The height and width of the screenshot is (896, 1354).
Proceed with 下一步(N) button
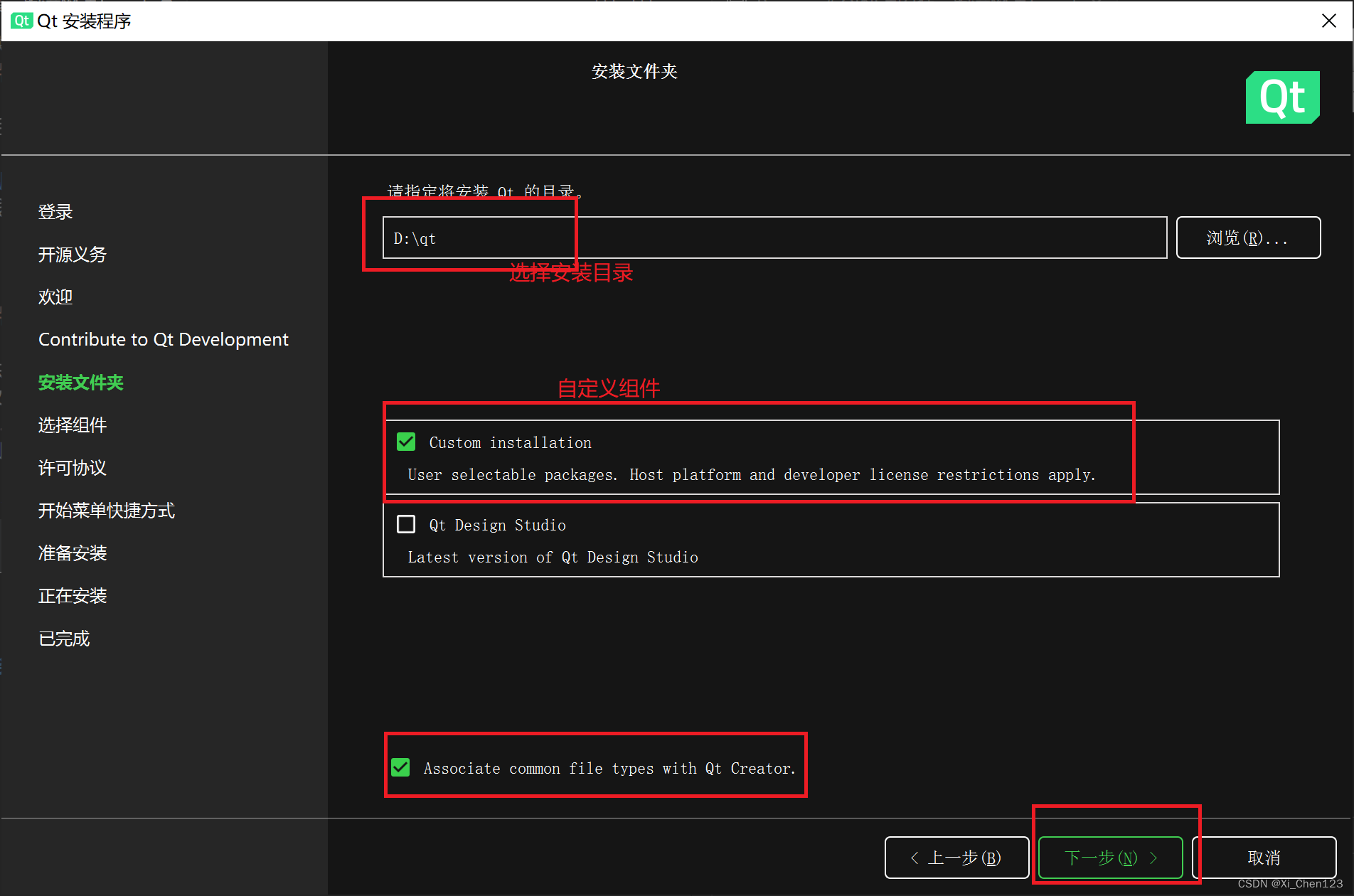[x=1110, y=858]
